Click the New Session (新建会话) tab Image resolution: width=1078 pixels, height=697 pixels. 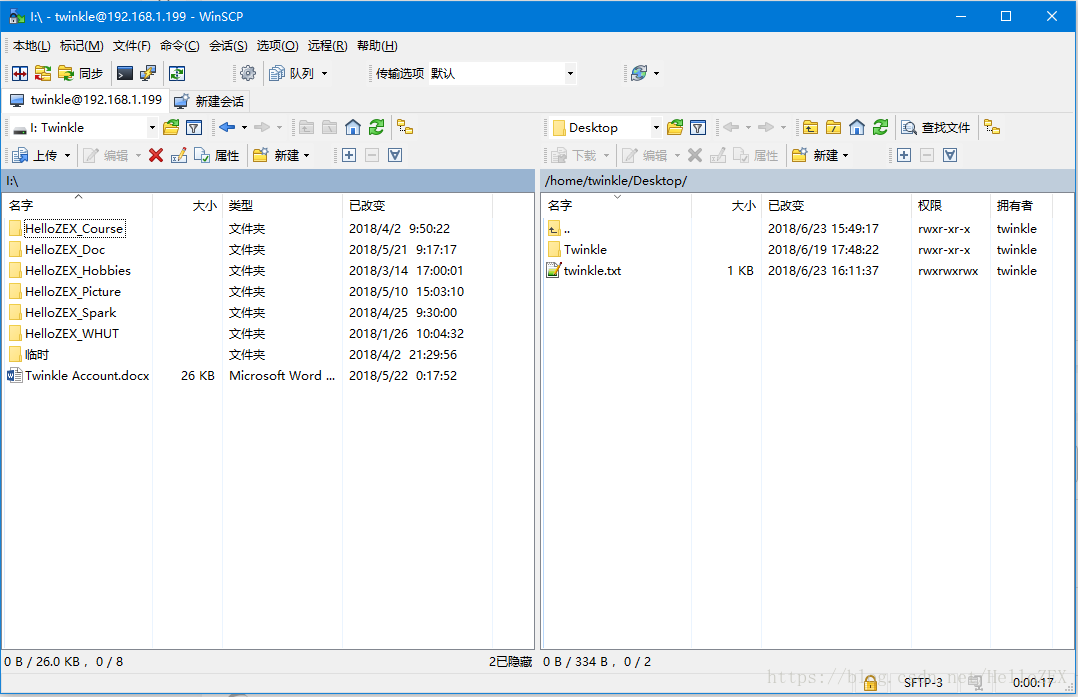tap(209, 102)
